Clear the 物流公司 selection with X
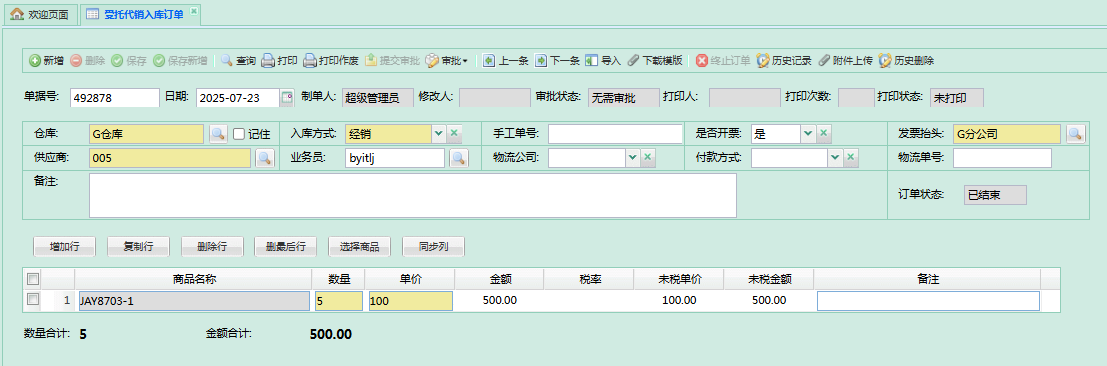 647,158
